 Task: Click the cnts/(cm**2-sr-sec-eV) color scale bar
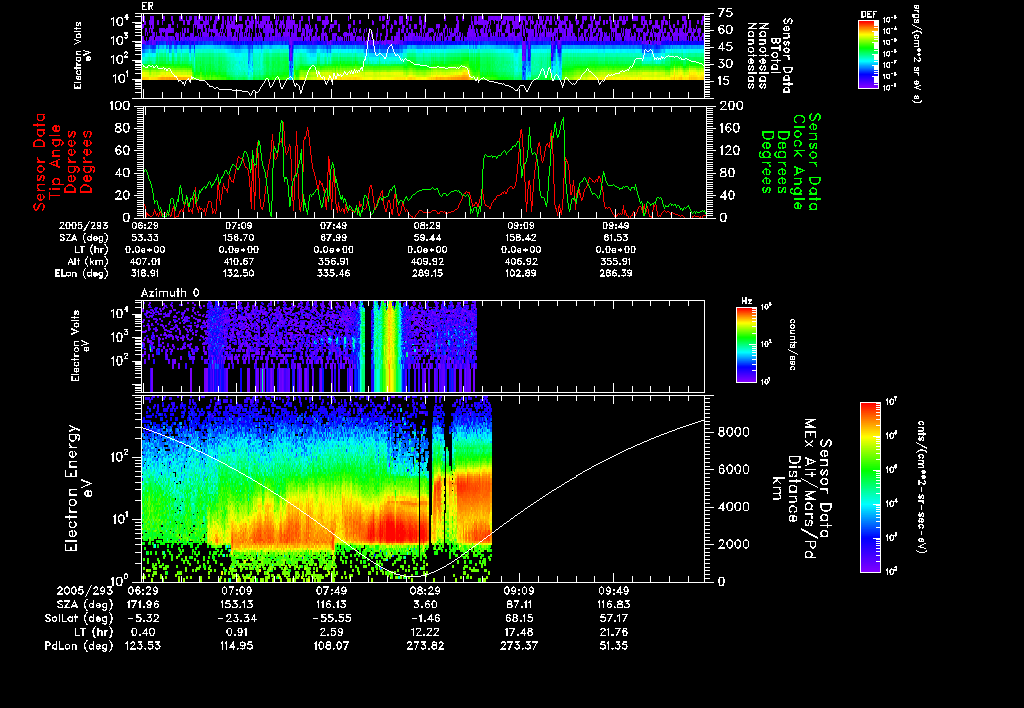pyautogui.click(x=869, y=487)
